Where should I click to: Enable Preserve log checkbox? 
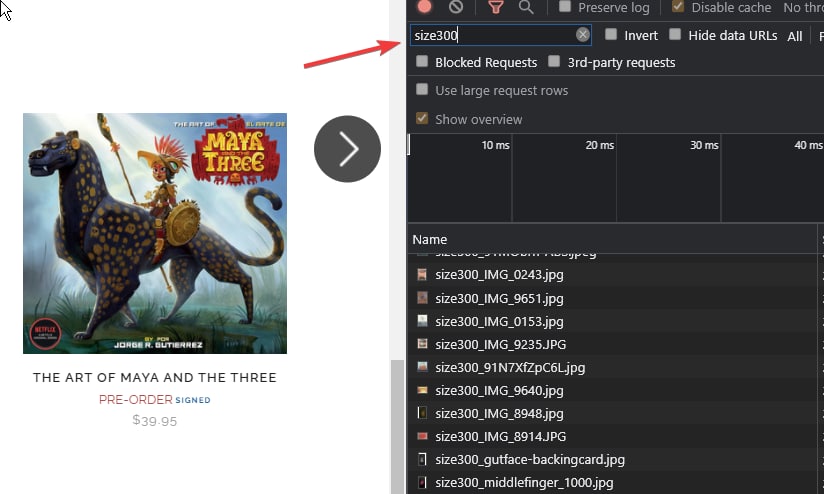565,7
